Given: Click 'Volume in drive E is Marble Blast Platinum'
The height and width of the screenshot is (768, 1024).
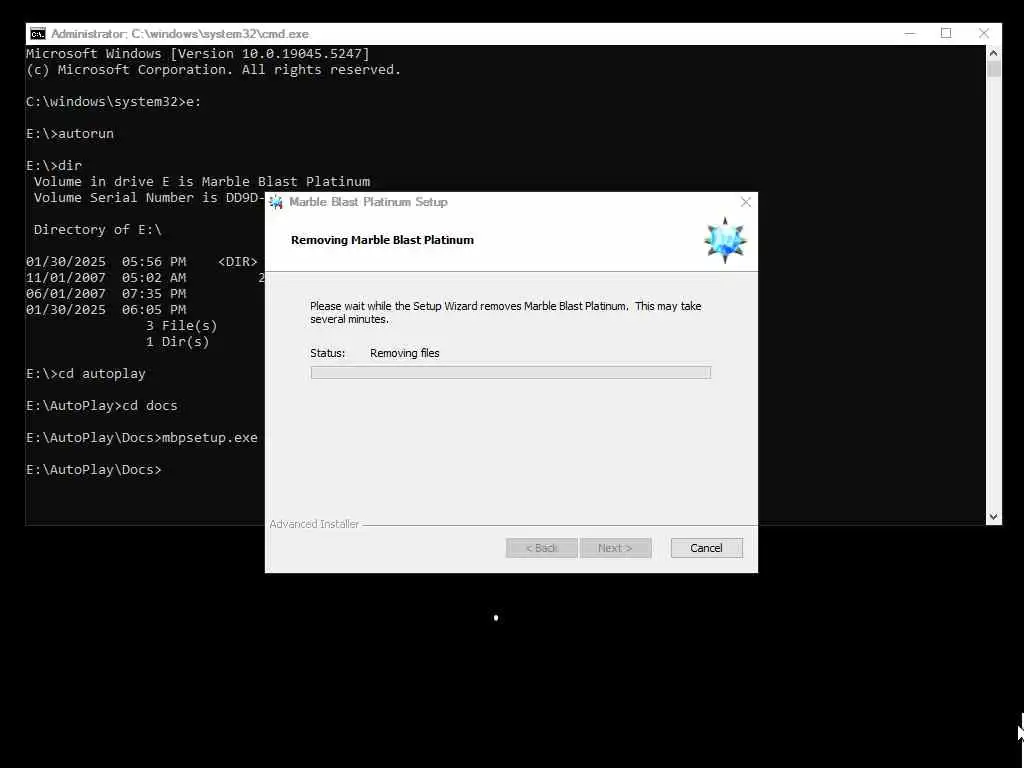Looking at the screenshot, I should point(202,182).
